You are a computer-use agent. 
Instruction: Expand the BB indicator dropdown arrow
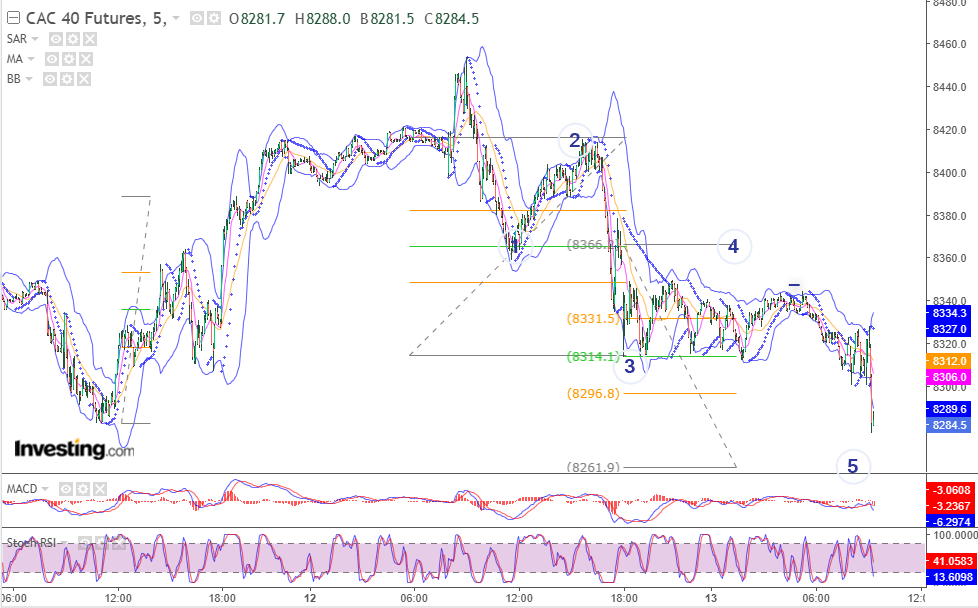point(29,79)
